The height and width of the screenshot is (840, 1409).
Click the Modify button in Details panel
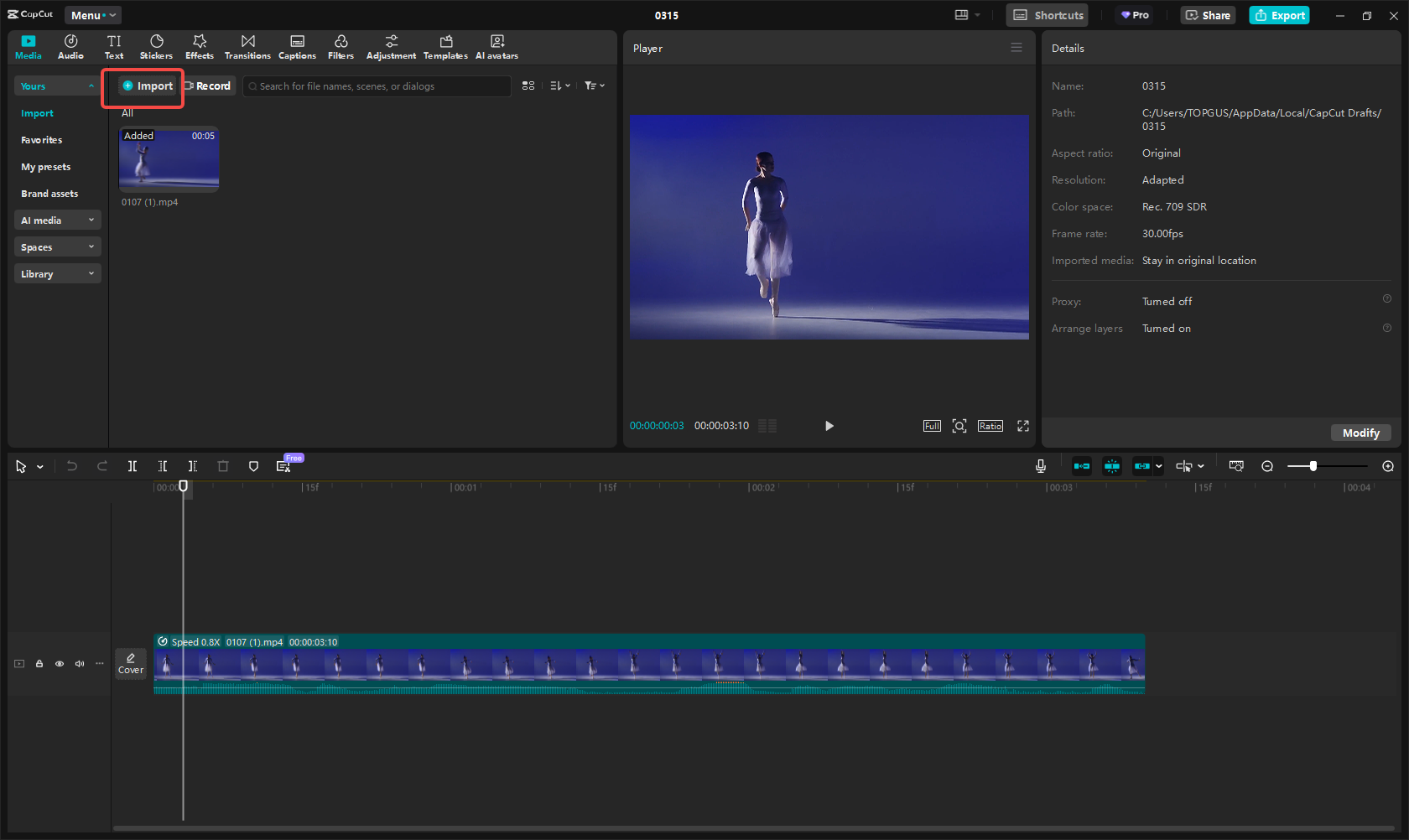pyautogui.click(x=1360, y=433)
